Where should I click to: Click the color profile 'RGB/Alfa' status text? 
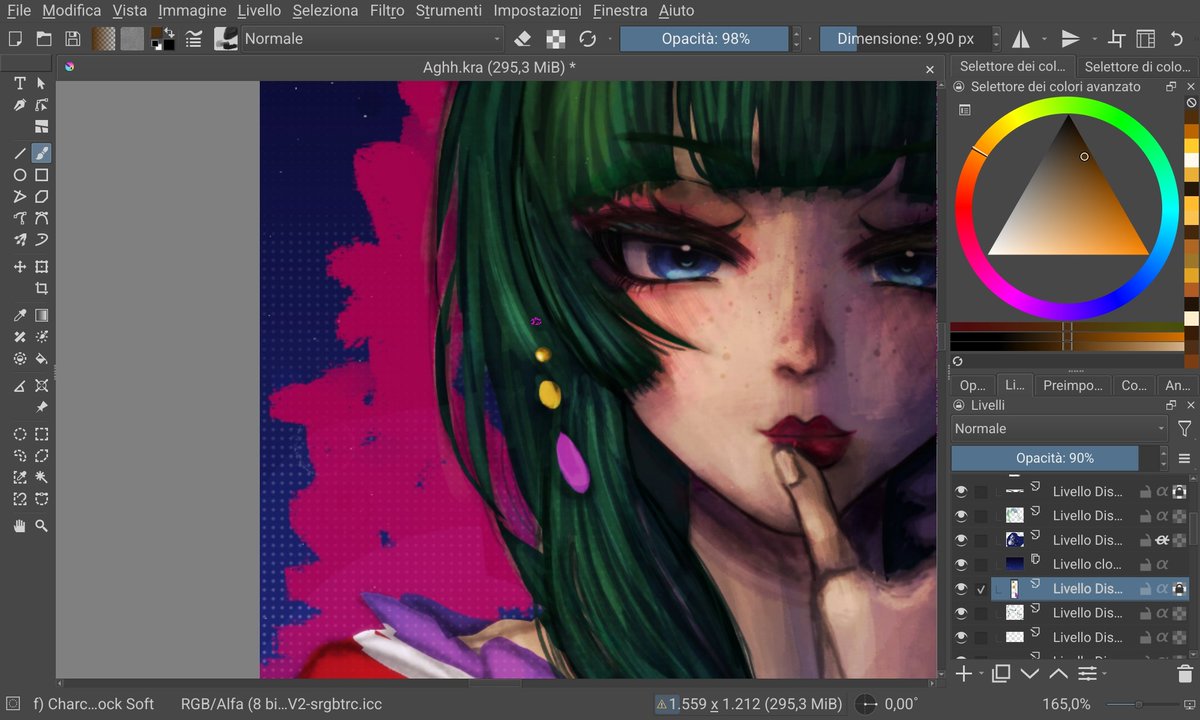click(281, 704)
